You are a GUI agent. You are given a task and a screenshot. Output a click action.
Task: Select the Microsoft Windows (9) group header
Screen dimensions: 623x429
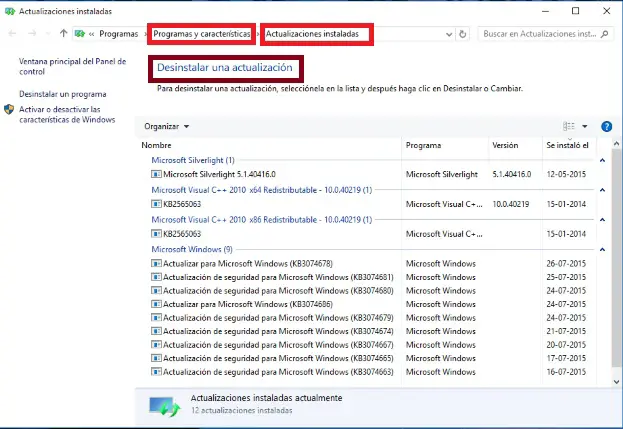click(x=192, y=249)
